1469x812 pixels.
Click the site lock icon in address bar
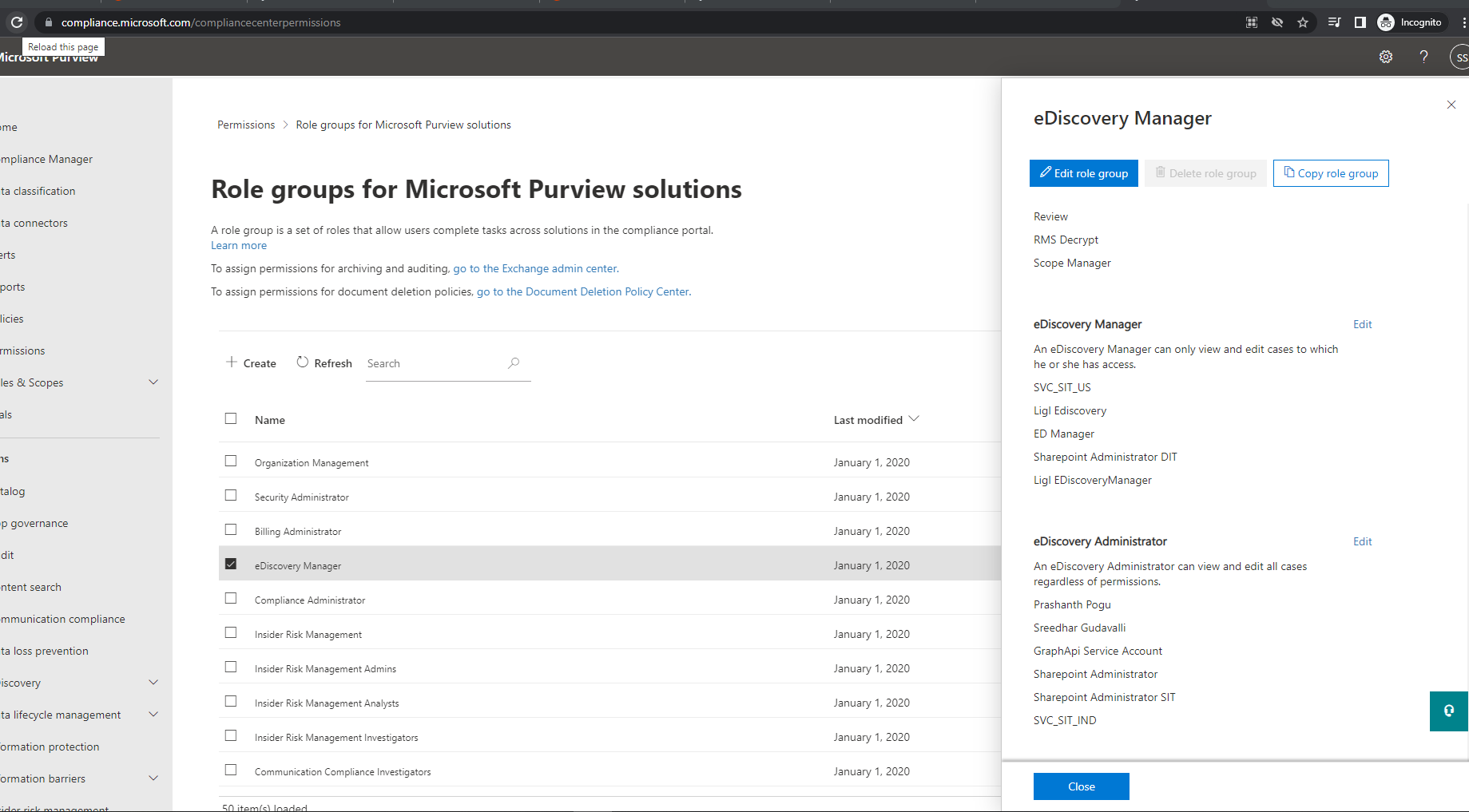48,22
